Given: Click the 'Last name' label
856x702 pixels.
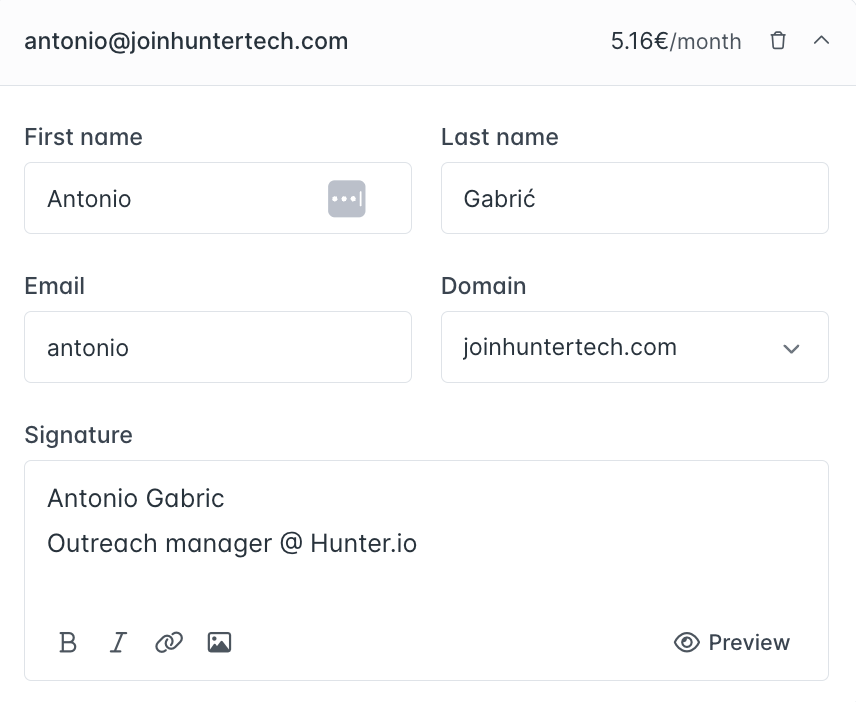Looking at the screenshot, I should point(499,137).
